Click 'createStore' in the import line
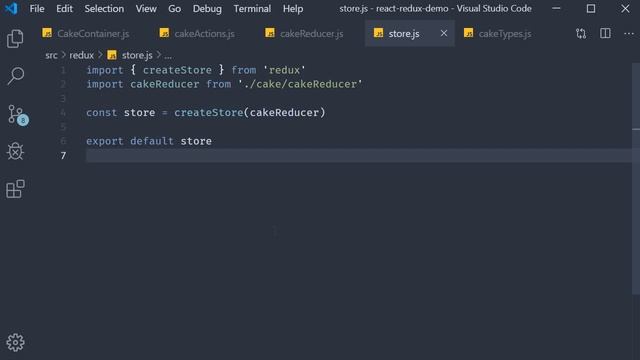 [x=177, y=70]
